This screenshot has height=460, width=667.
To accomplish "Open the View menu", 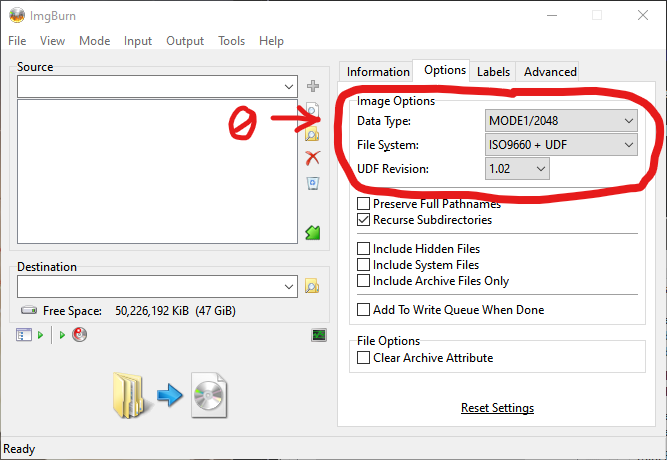I will tap(52, 41).
